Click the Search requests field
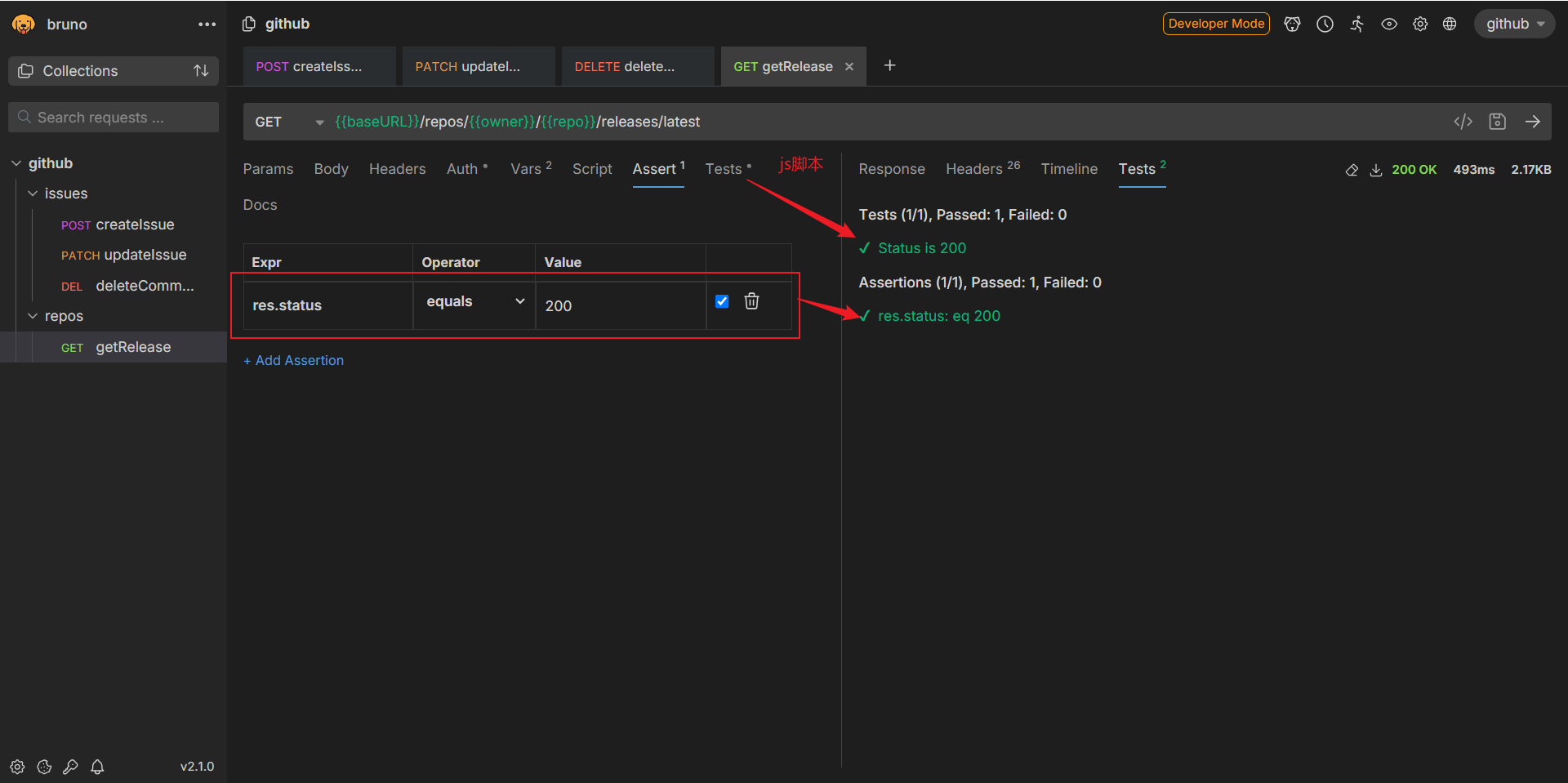 pos(114,118)
